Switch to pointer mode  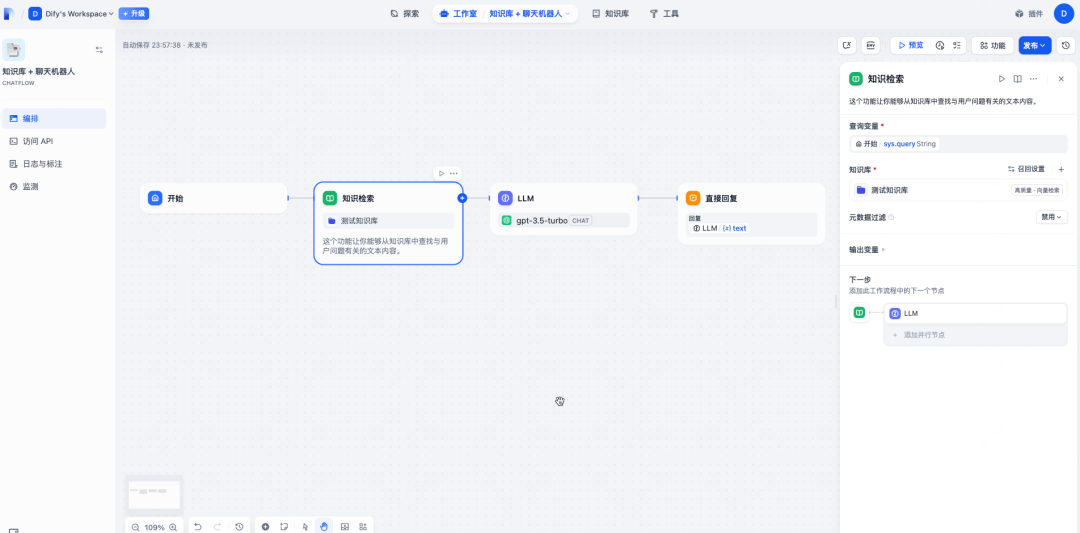pos(306,527)
